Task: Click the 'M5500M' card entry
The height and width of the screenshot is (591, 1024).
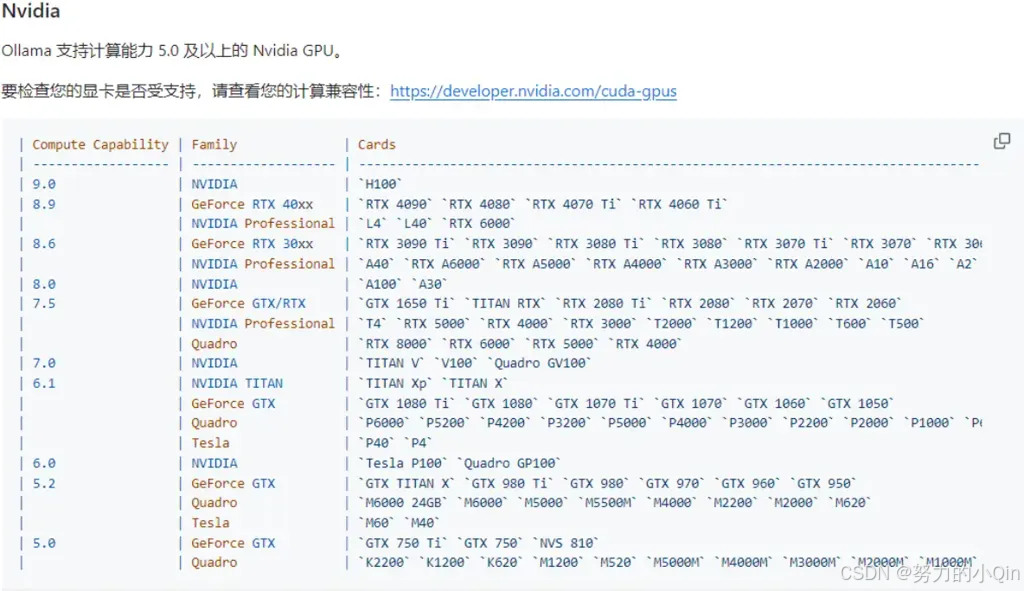Action: (607, 503)
